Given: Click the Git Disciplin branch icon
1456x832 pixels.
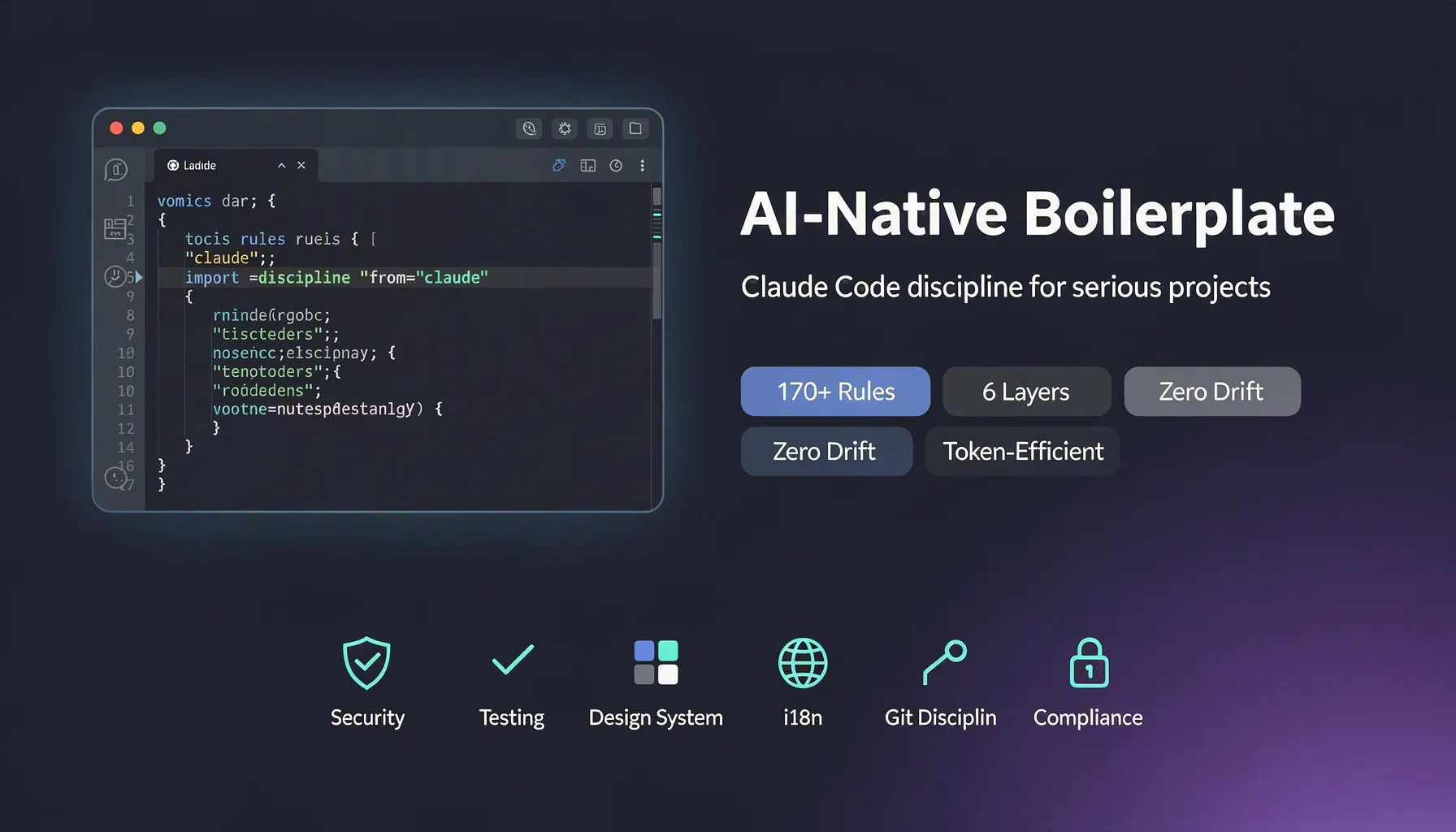Looking at the screenshot, I should 944,662.
